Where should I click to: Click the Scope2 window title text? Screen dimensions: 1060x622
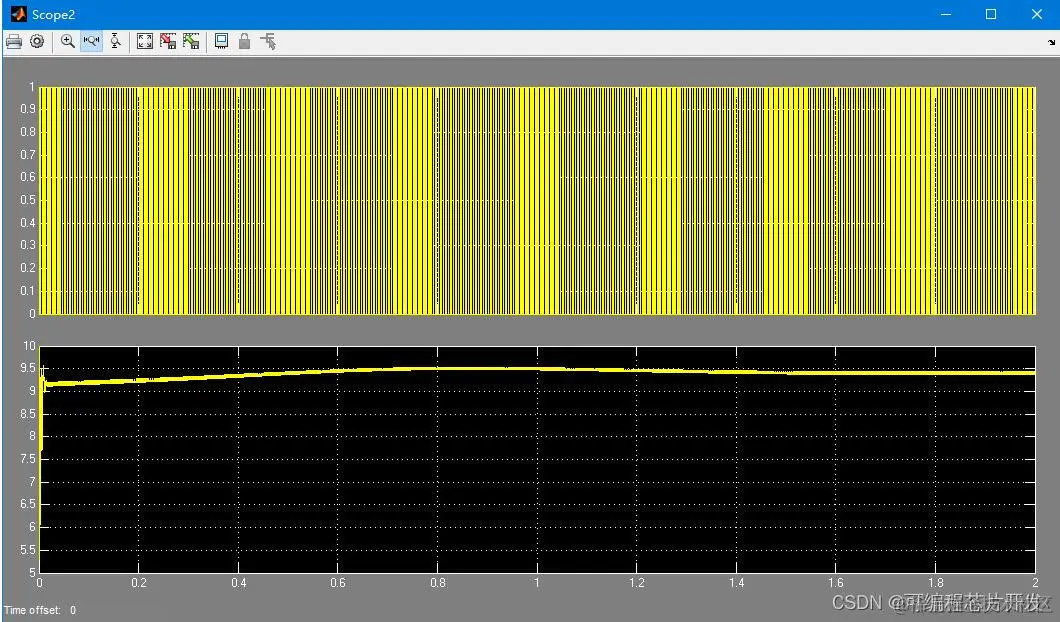point(53,15)
